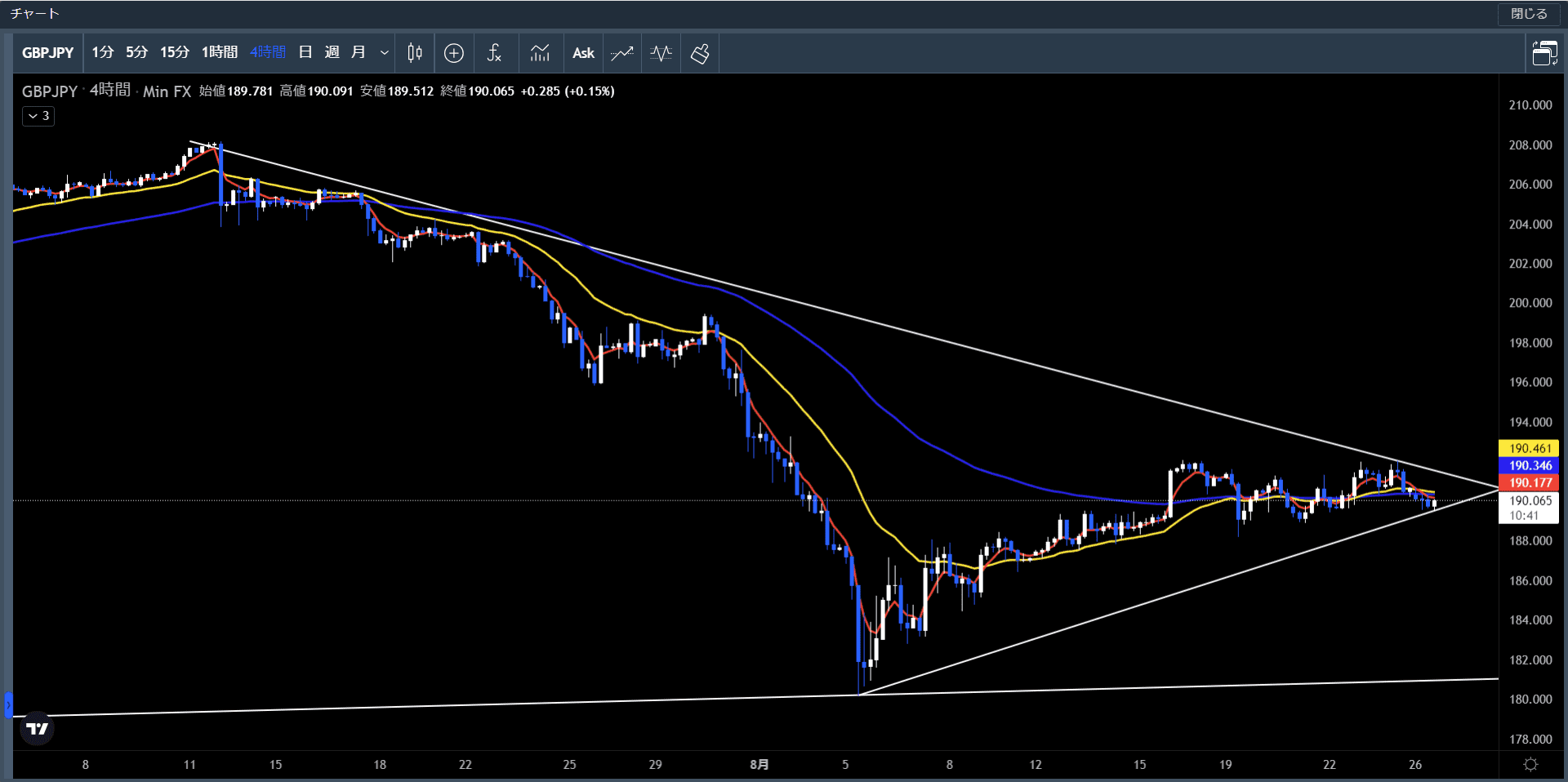
Task: Click the 180.000 price axis label
Action: click(1530, 700)
